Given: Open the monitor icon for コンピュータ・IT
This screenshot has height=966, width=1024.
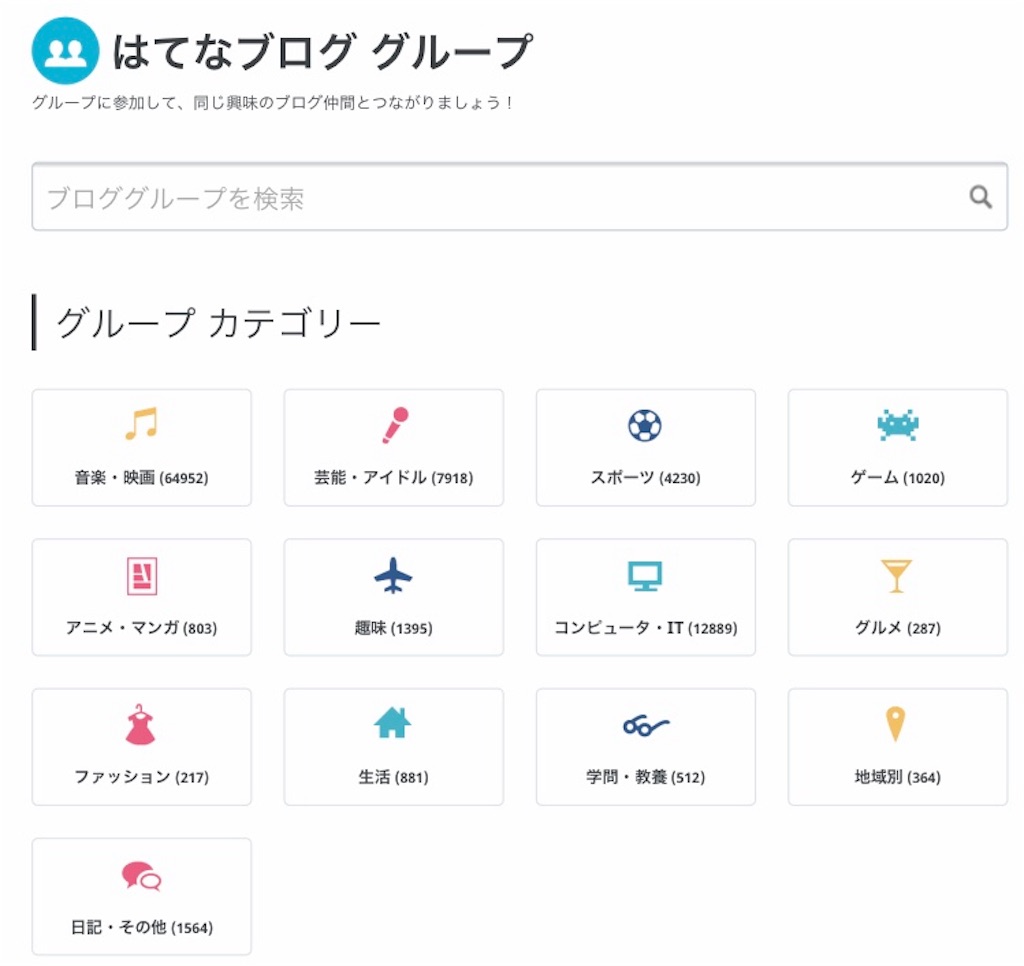Looking at the screenshot, I should click(x=645, y=575).
